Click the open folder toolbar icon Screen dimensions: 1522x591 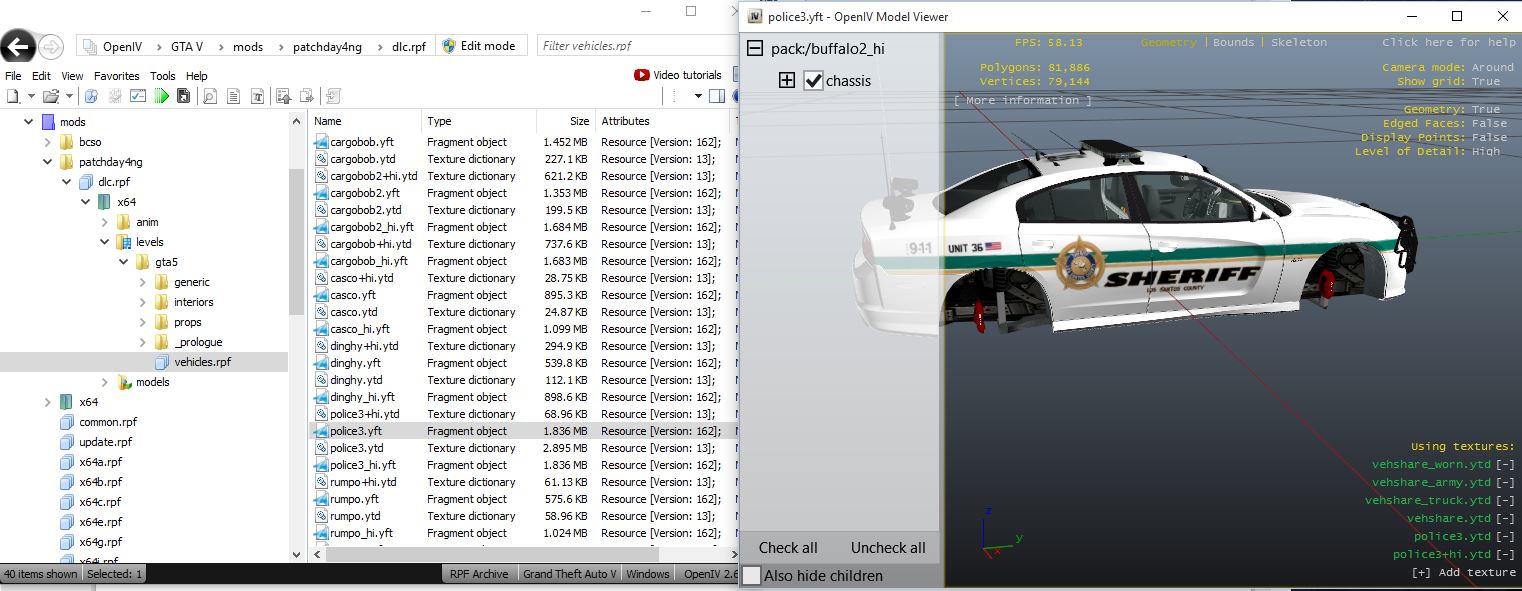[50, 96]
